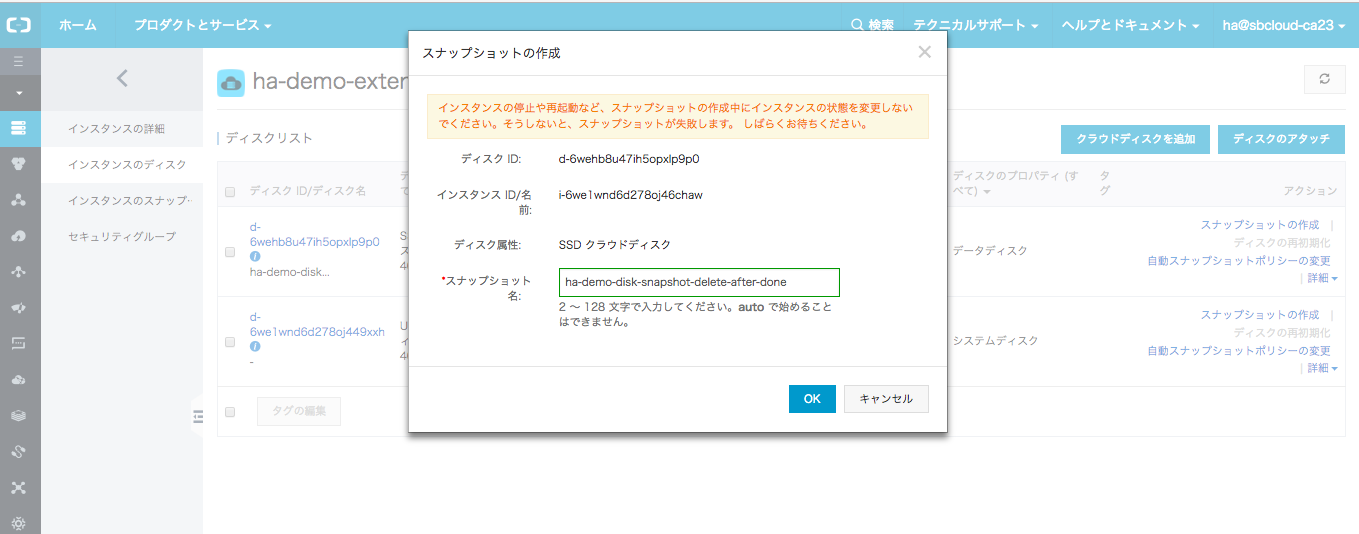1359x534 pixels.
Task: Go to ホーム in the top bar
Action: [78, 25]
